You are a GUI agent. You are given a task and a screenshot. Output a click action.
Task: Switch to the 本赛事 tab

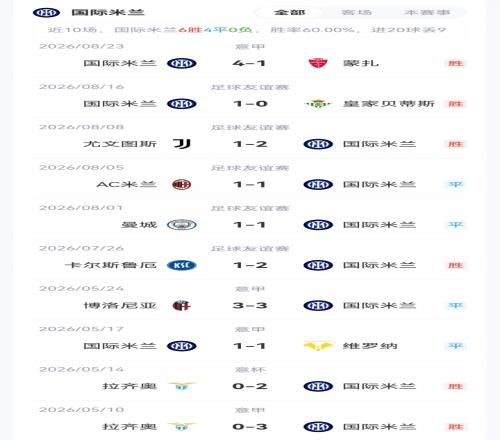(x=427, y=13)
